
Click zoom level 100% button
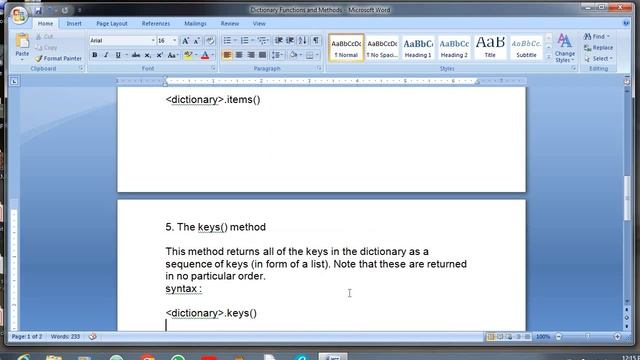(x=543, y=337)
